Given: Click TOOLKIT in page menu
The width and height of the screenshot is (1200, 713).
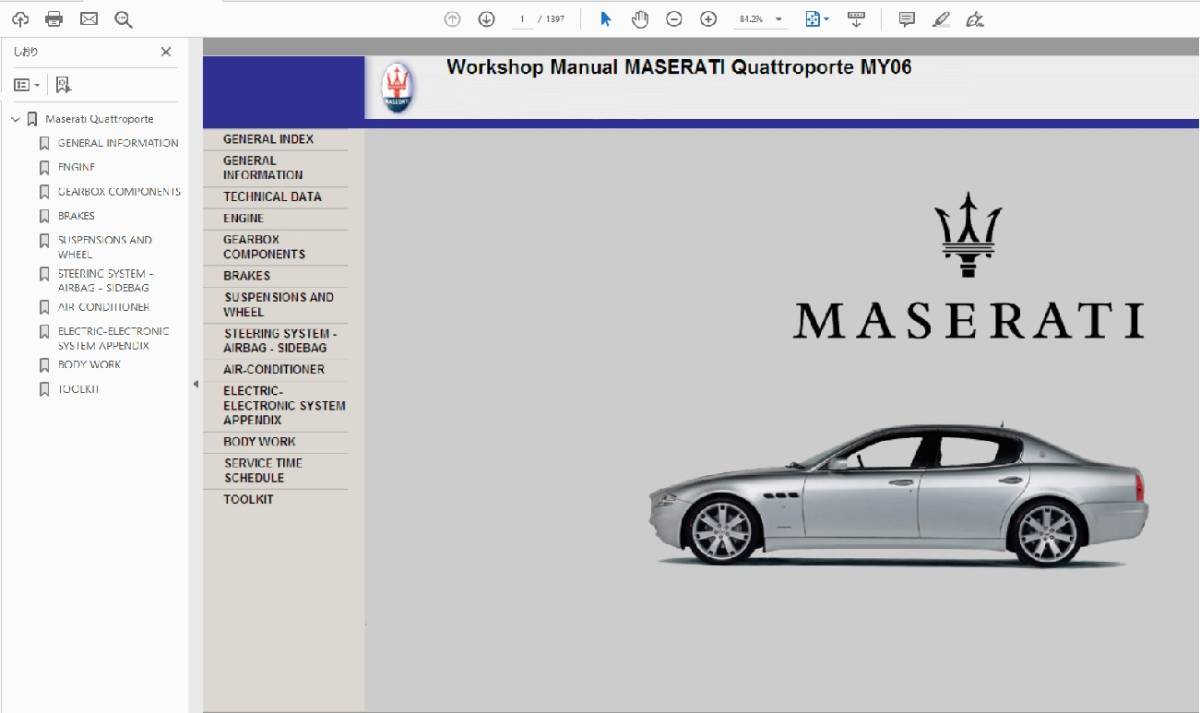Looking at the screenshot, I should [248, 499].
